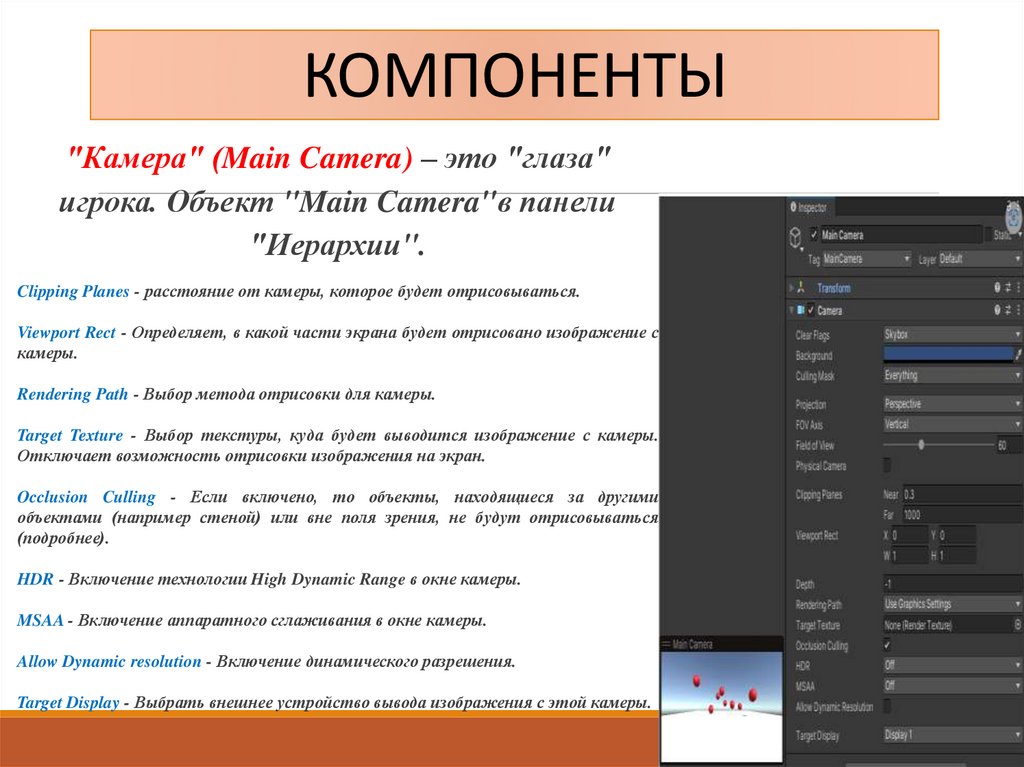Open the Tag MainCamera dropdown
Screen dimensions: 1024x767
click(867, 259)
